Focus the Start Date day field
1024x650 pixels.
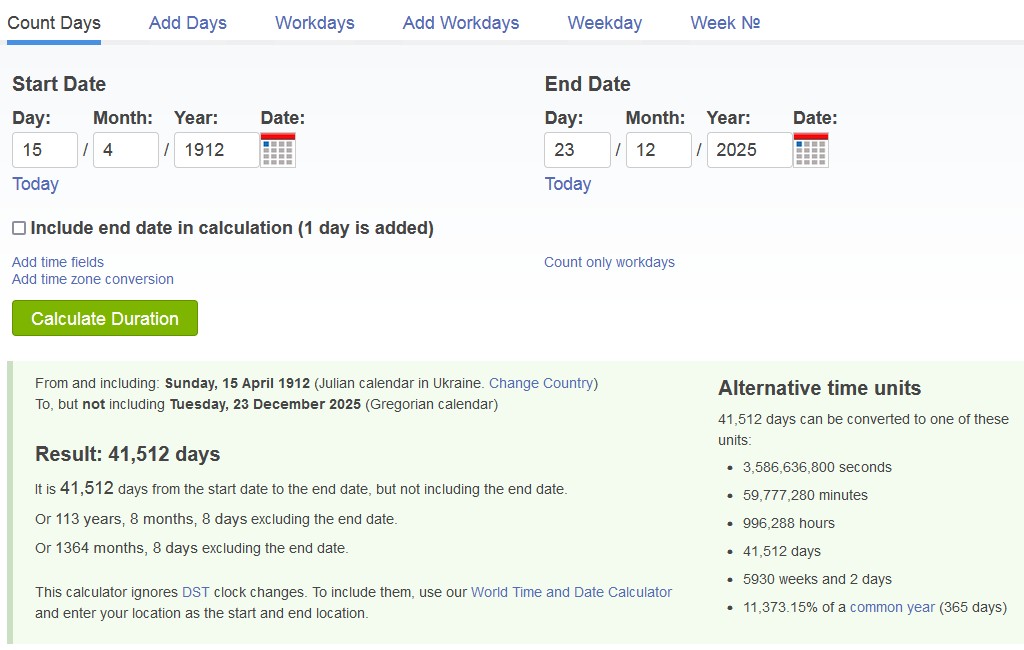[x=45, y=150]
